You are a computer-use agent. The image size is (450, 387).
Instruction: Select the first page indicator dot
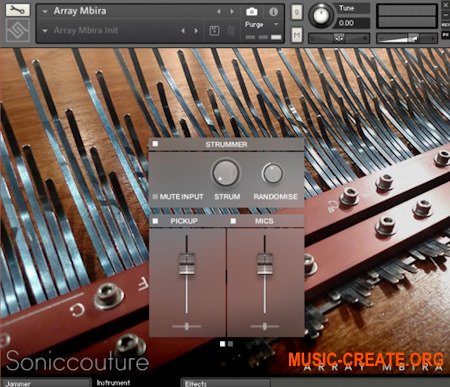(x=223, y=344)
